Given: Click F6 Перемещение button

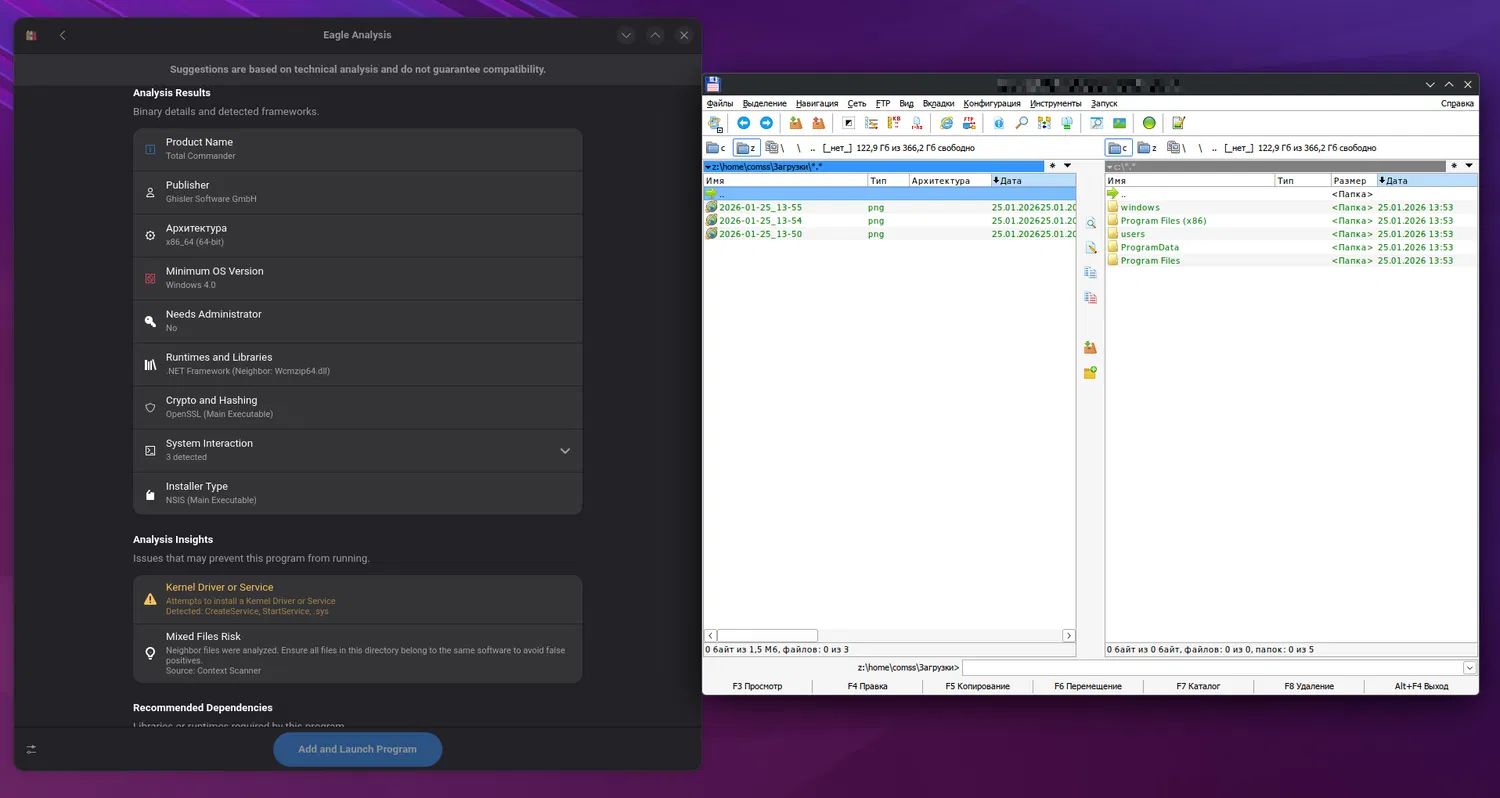Looking at the screenshot, I should click(x=1088, y=686).
